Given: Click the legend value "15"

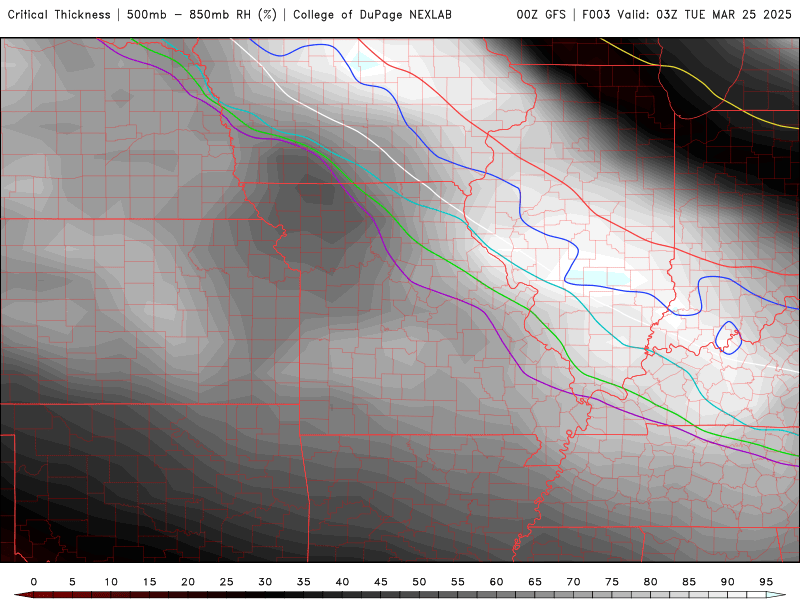Looking at the screenshot, I should (149, 582).
